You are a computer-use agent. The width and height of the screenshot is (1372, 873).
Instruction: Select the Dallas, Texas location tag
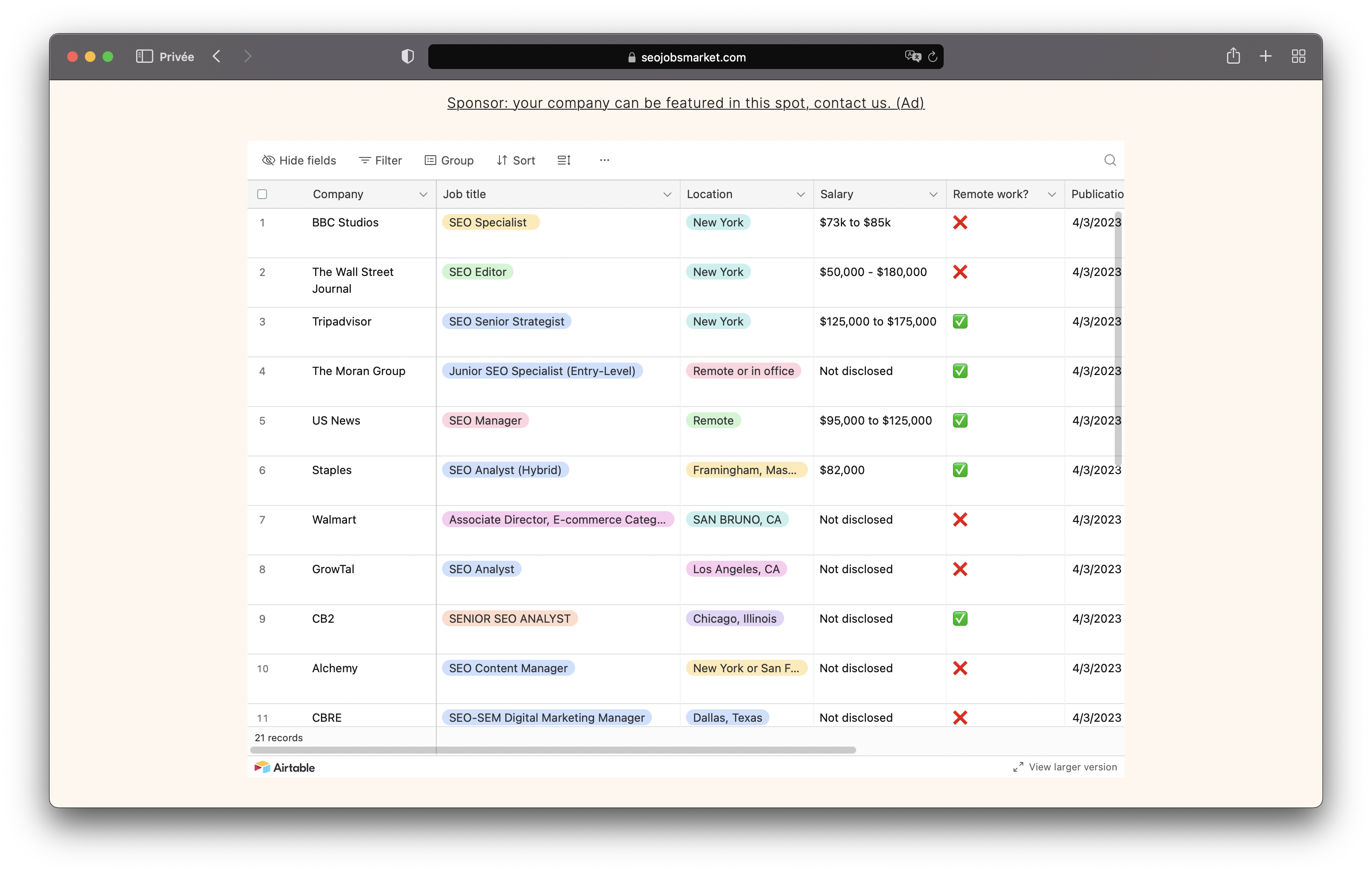click(728, 717)
